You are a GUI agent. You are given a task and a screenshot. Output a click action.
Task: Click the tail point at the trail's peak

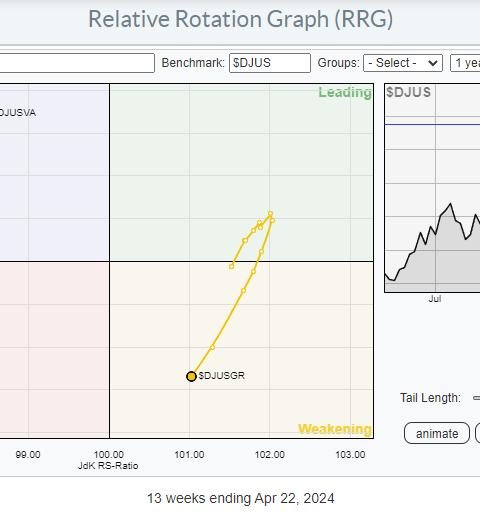tap(270, 214)
